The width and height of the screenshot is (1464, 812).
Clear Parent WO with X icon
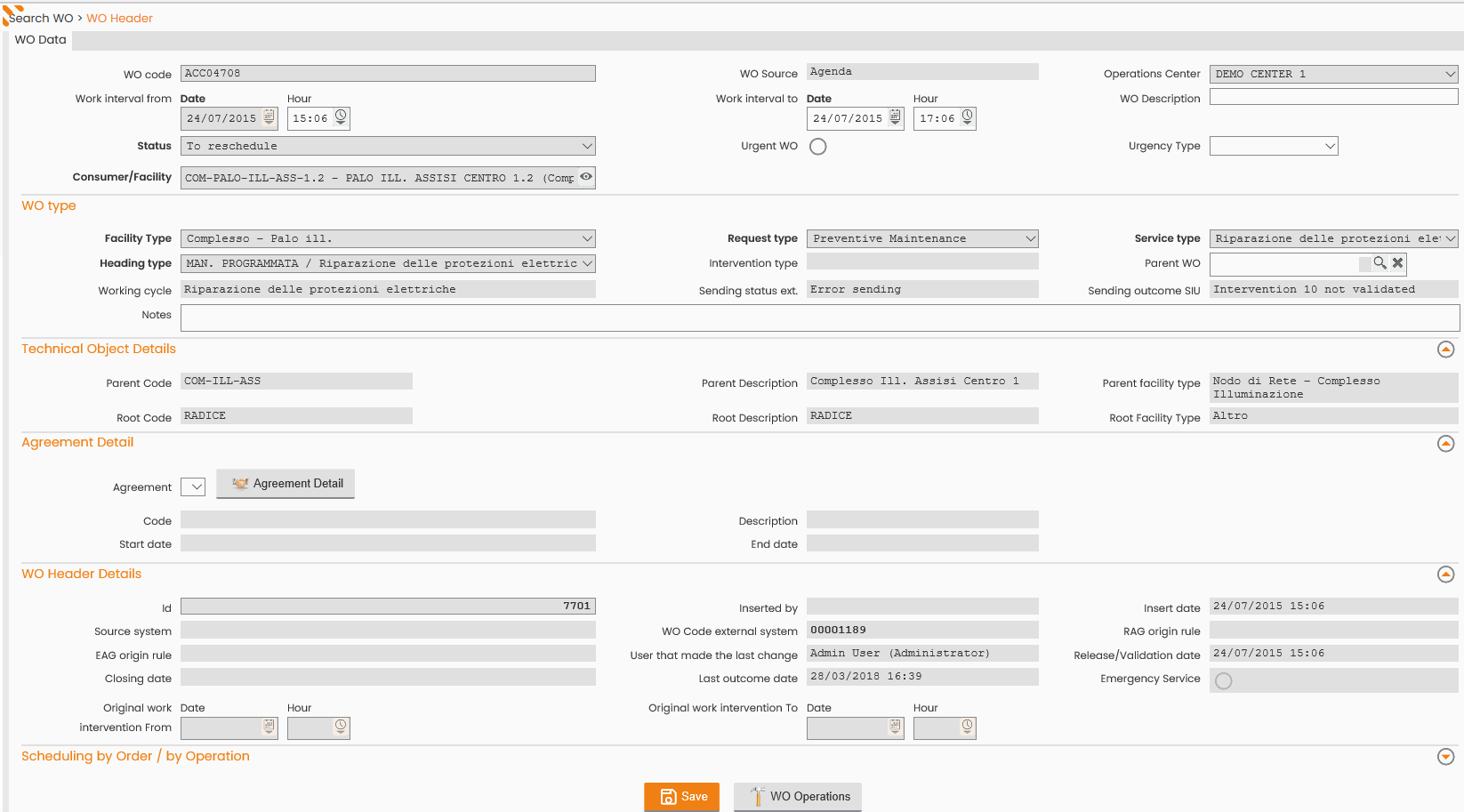(x=1398, y=262)
